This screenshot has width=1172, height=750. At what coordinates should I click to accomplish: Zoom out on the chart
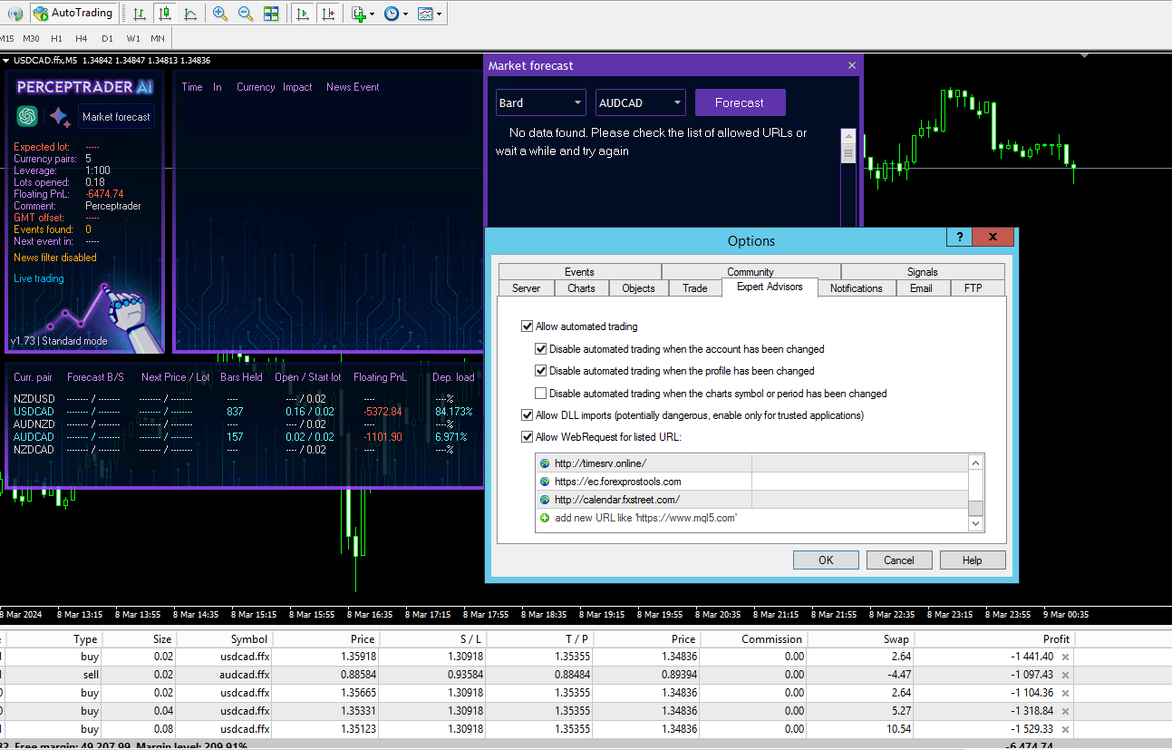point(245,13)
